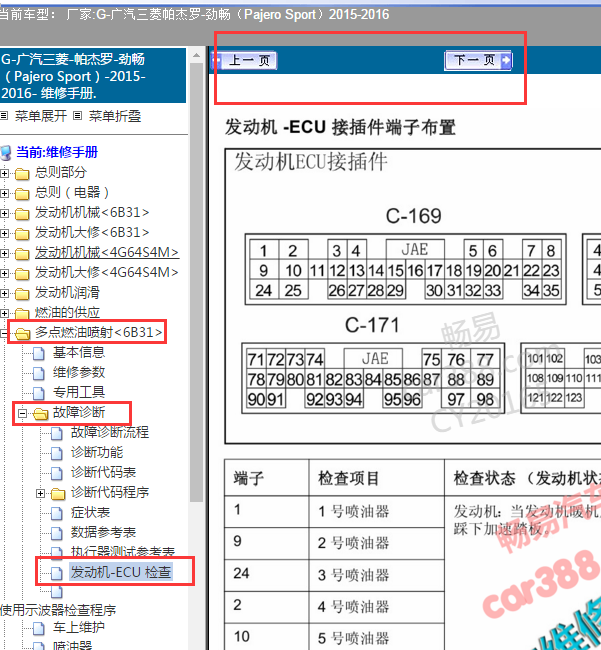Viewport: 601px width, 650px height.
Task: Click the 故障诊断 open folder icon
Action: tap(41, 413)
